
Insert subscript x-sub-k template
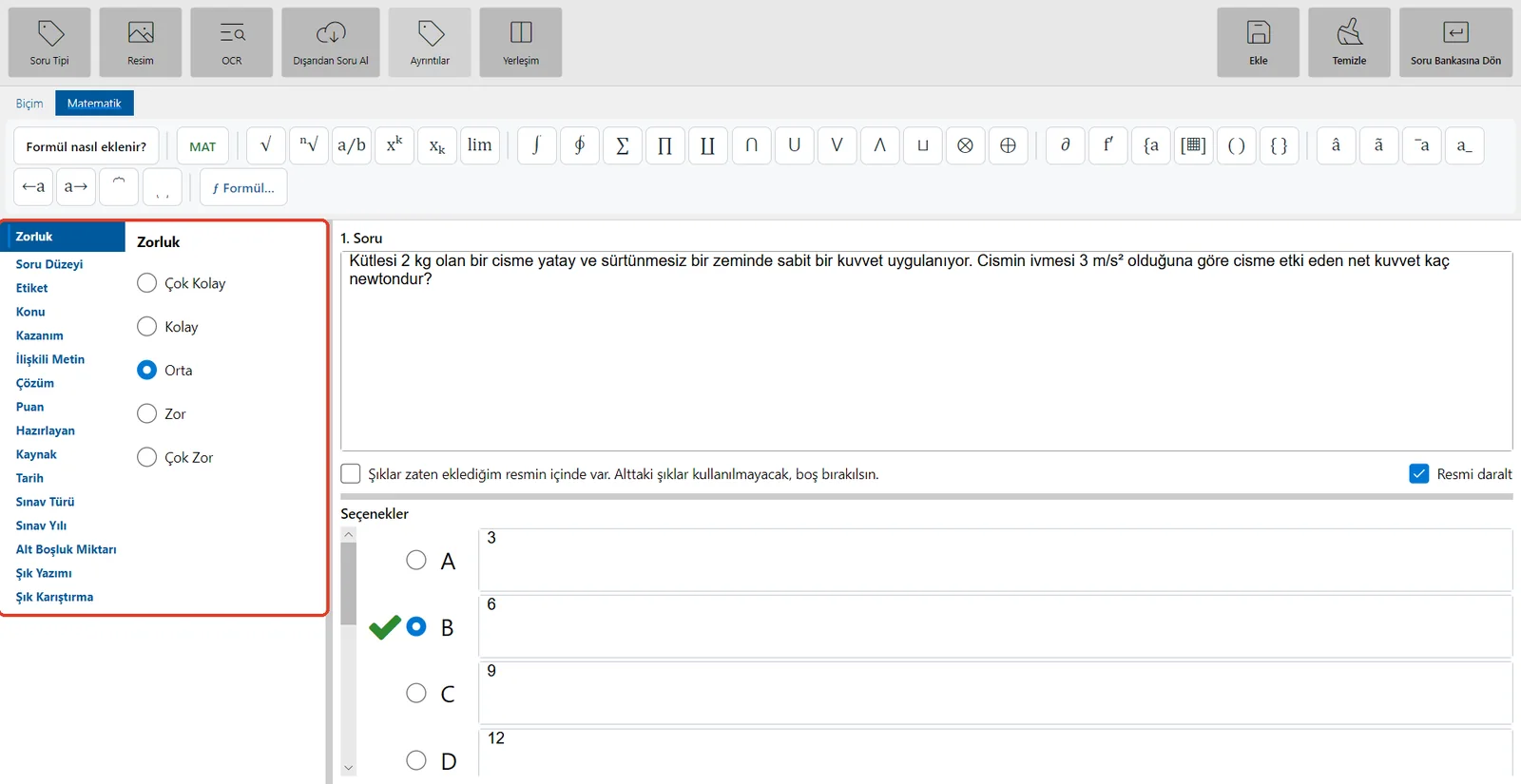click(x=437, y=145)
